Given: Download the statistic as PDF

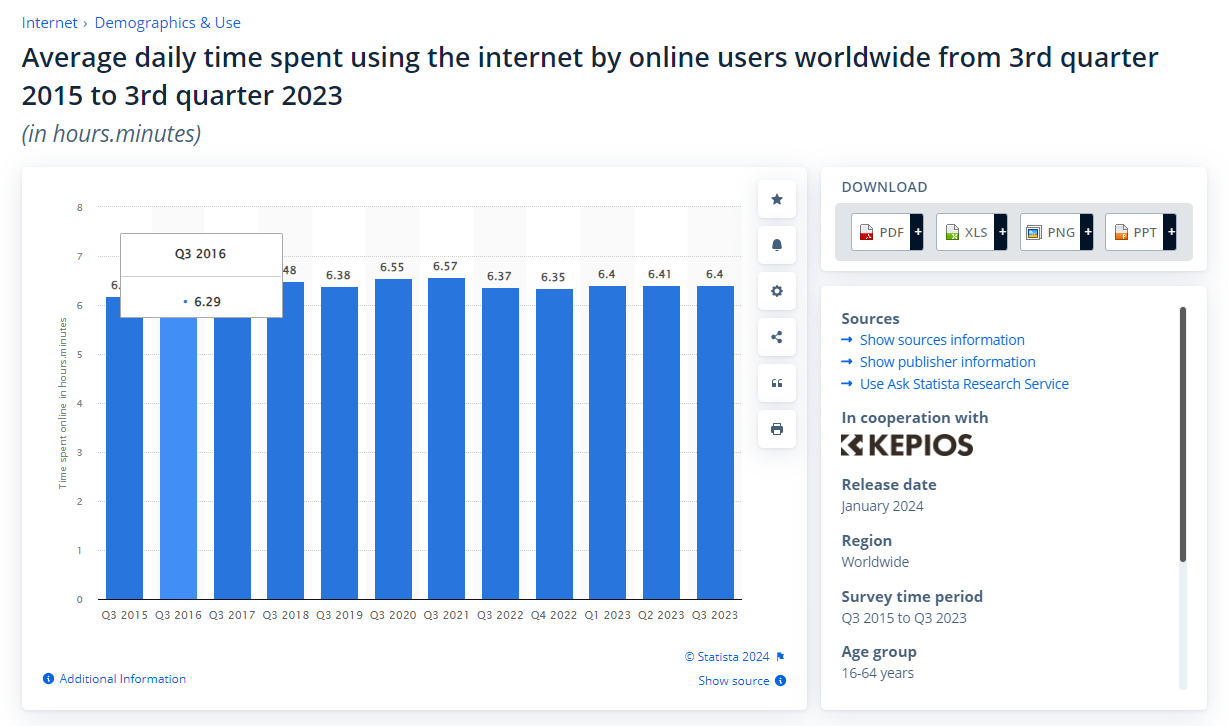Looking at the screenshot, I should (880, 232).
